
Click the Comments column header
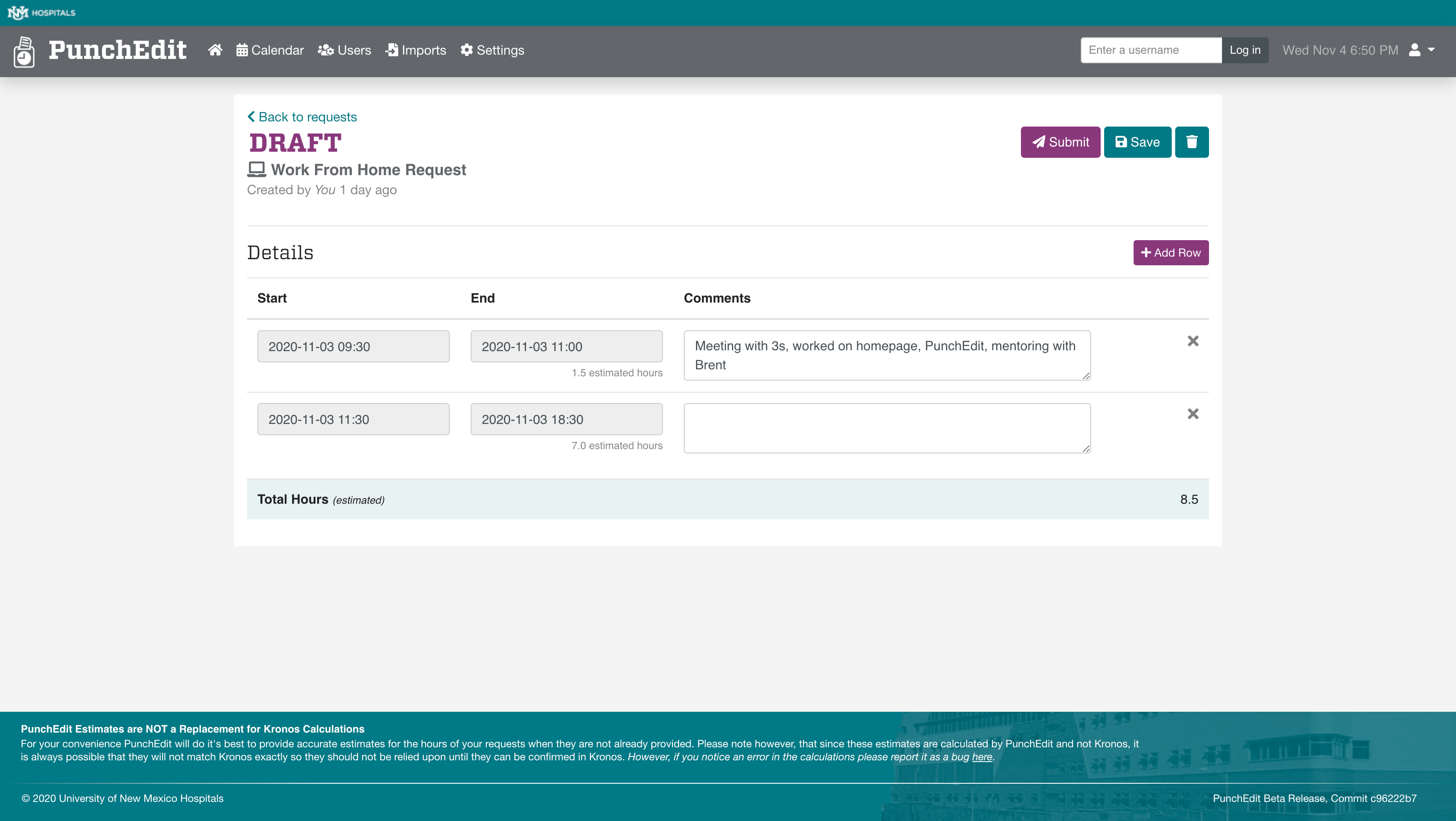[717, 298]
